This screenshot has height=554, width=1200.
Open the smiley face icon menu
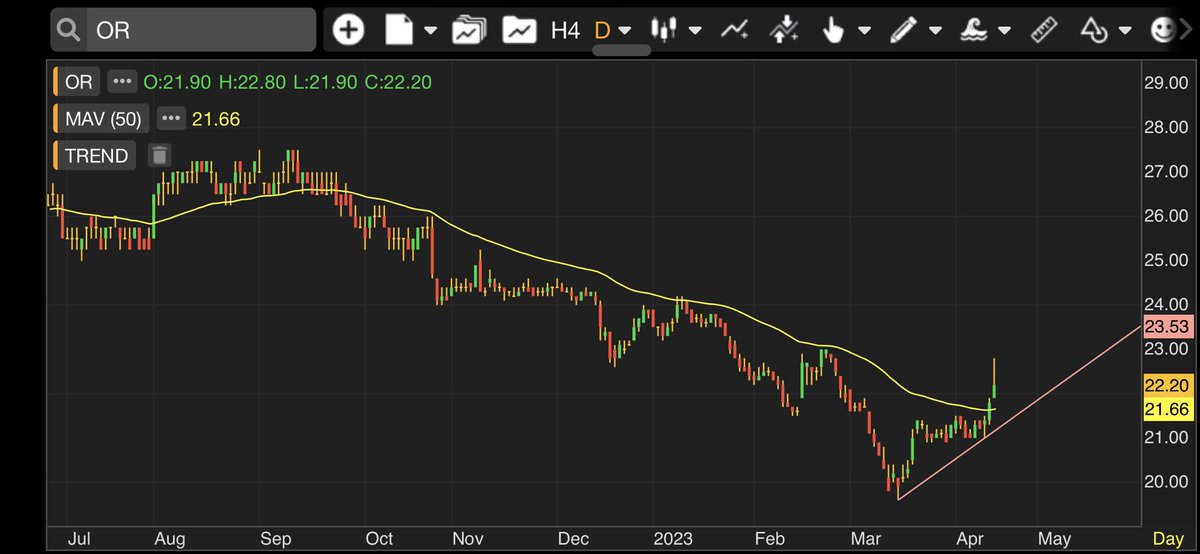[x=1163, y=30]
